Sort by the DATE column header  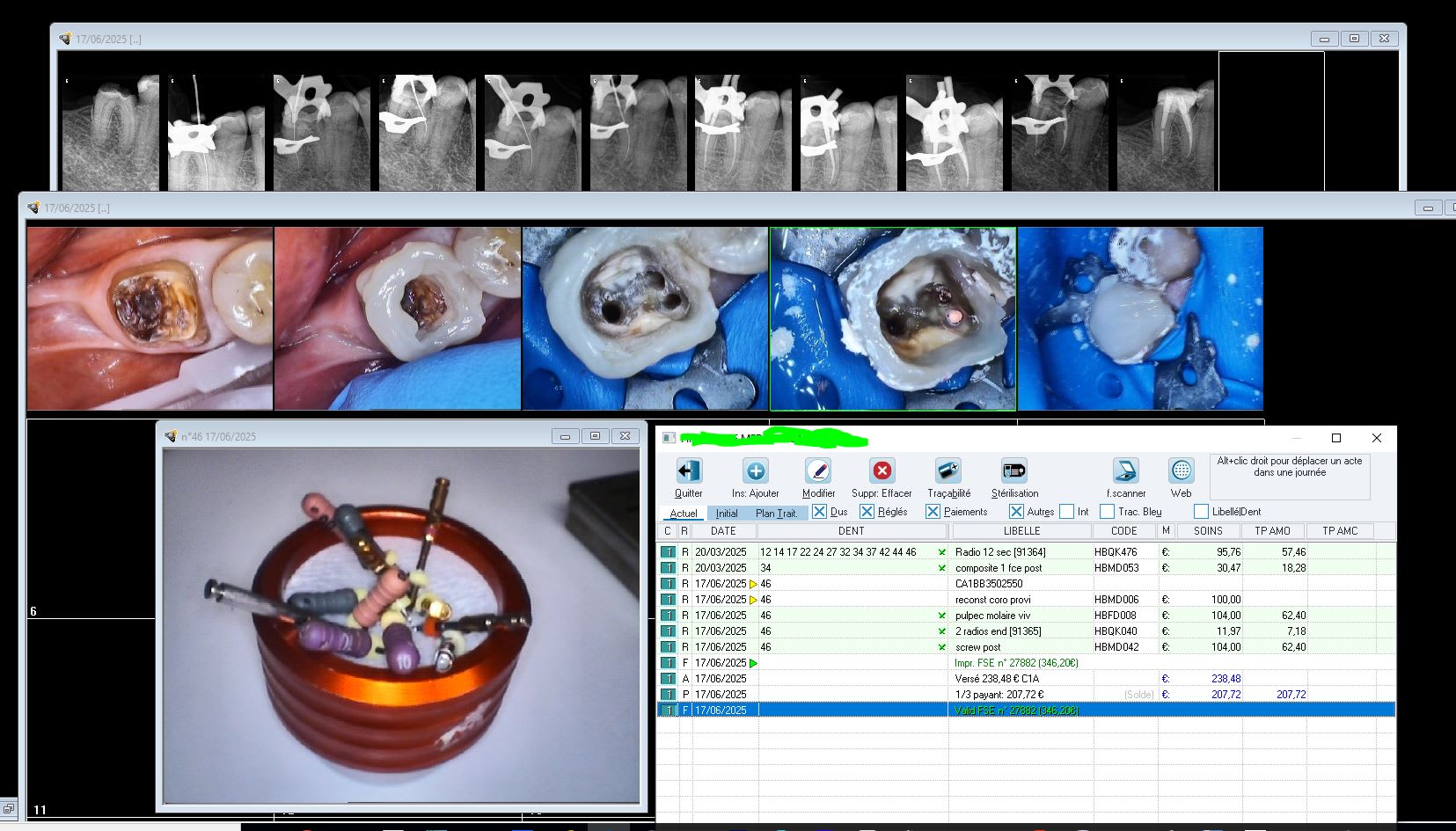pyautogui.click(x=723, y=531)
